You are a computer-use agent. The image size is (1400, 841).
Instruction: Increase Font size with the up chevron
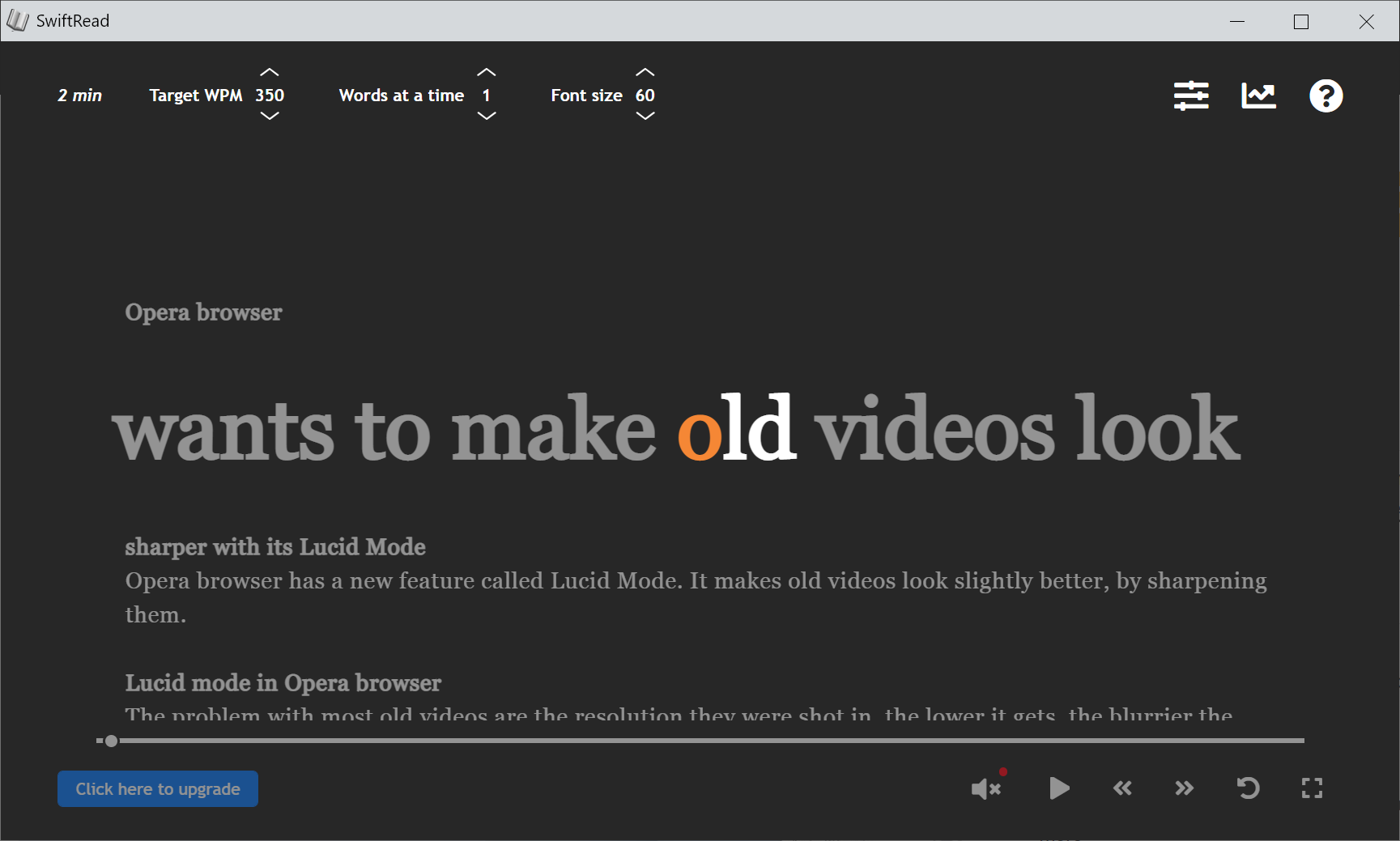click(645, 73)
